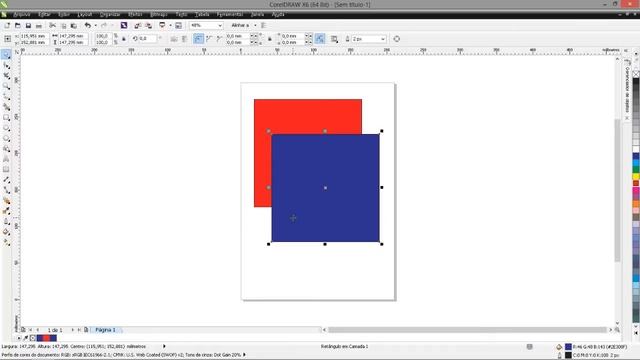640x360 pixels.
Task: Open the Arquivo menu
Action: point(22,14)
